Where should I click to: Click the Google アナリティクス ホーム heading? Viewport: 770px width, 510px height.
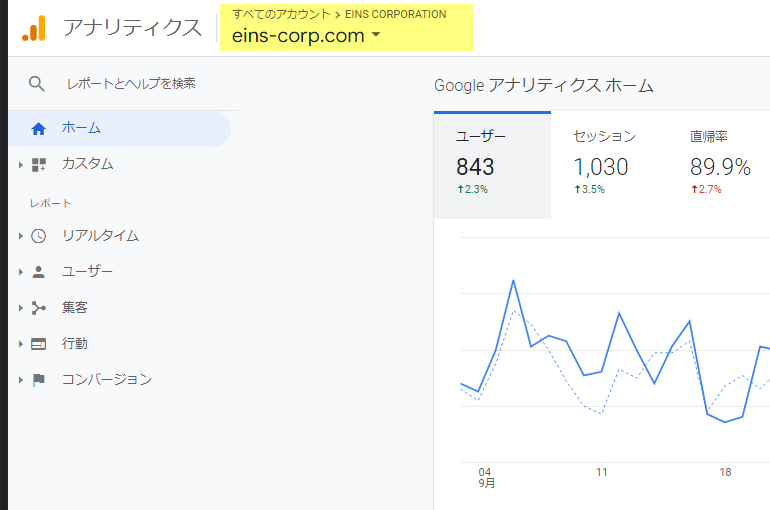544,86
